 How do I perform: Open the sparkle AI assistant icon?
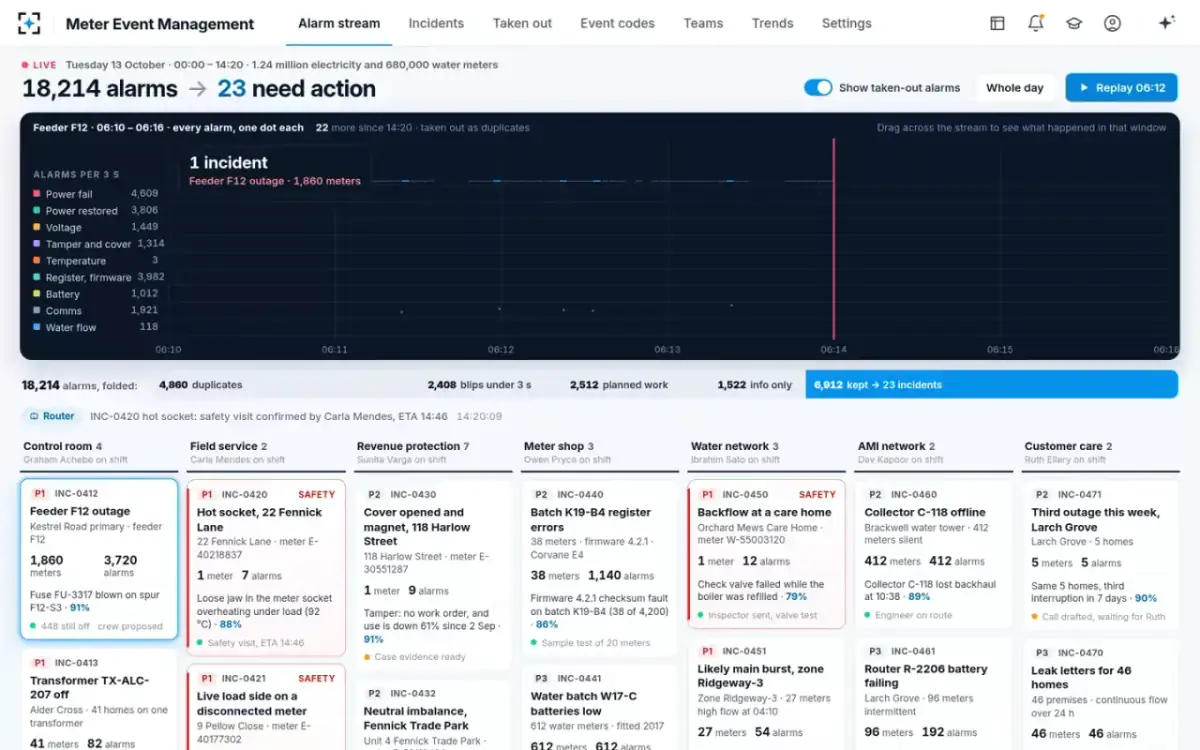point(1166,23)
